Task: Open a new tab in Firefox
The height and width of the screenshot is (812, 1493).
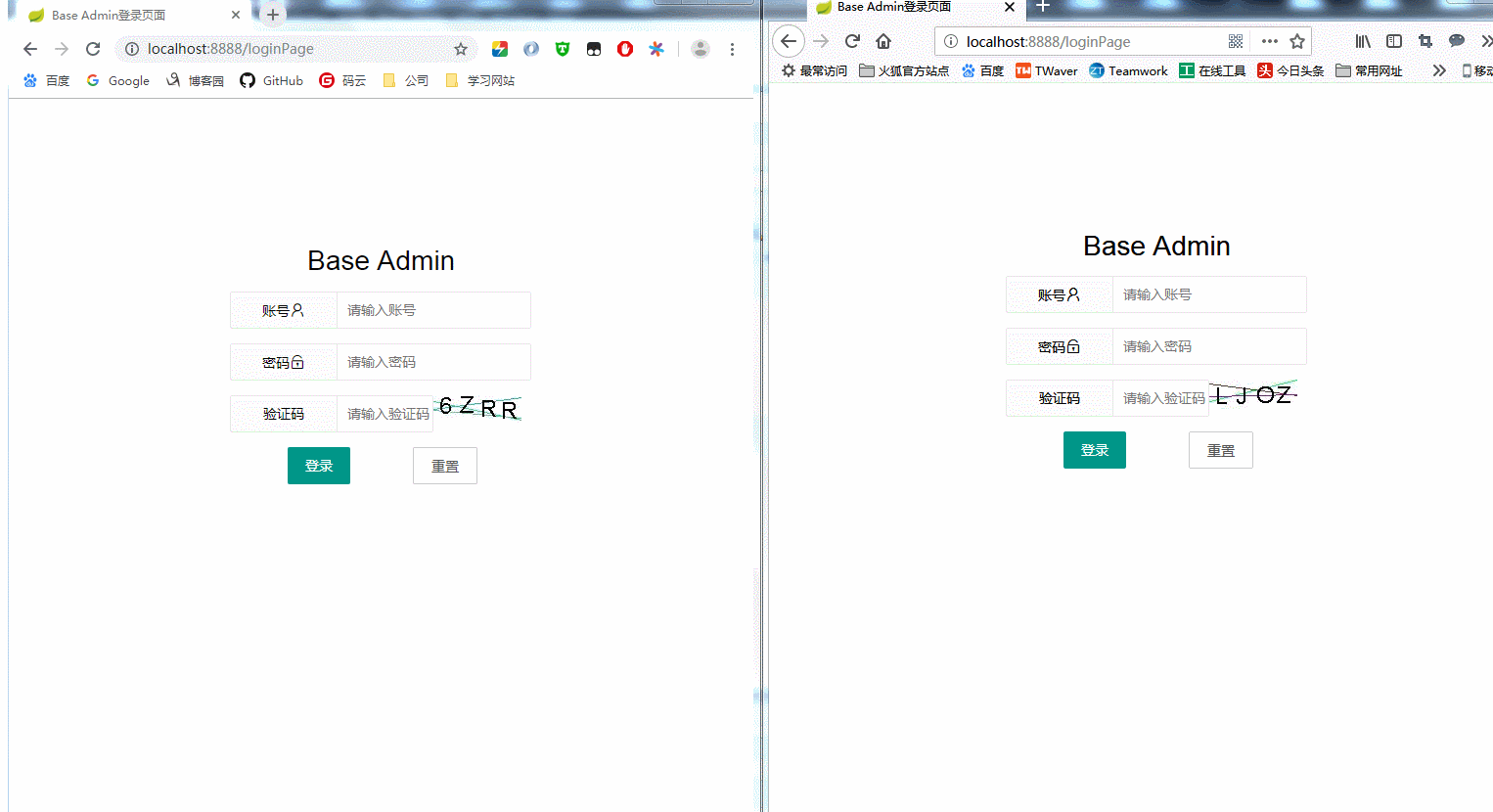Action: click(x=1043, y=8)
